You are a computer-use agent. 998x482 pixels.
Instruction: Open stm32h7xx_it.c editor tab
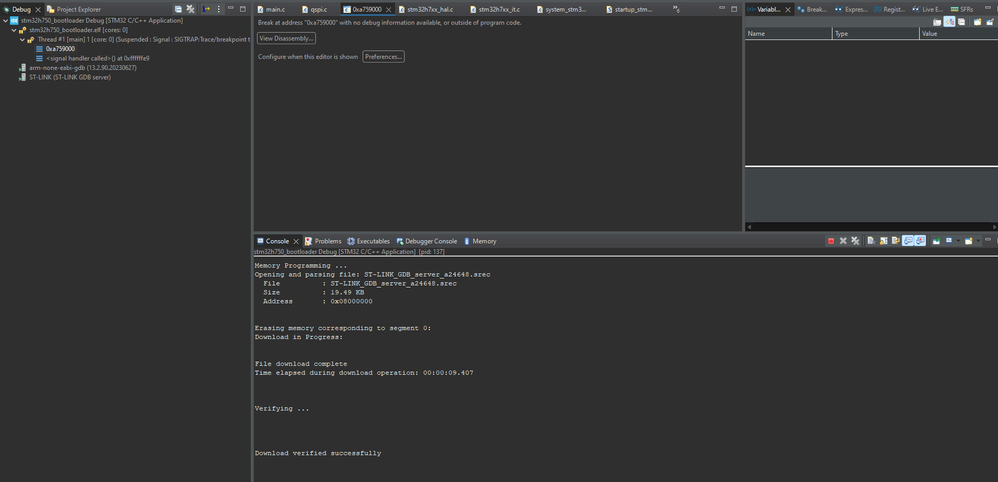pyautogui.click(x=495, y=10)
